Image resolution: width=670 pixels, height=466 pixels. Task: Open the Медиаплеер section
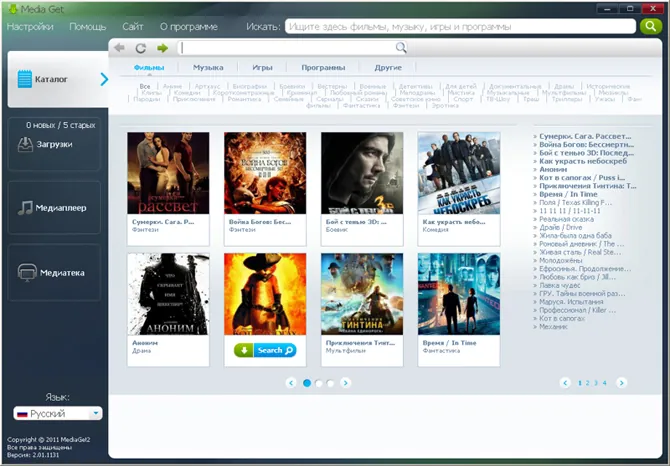(x=54, y=208)
